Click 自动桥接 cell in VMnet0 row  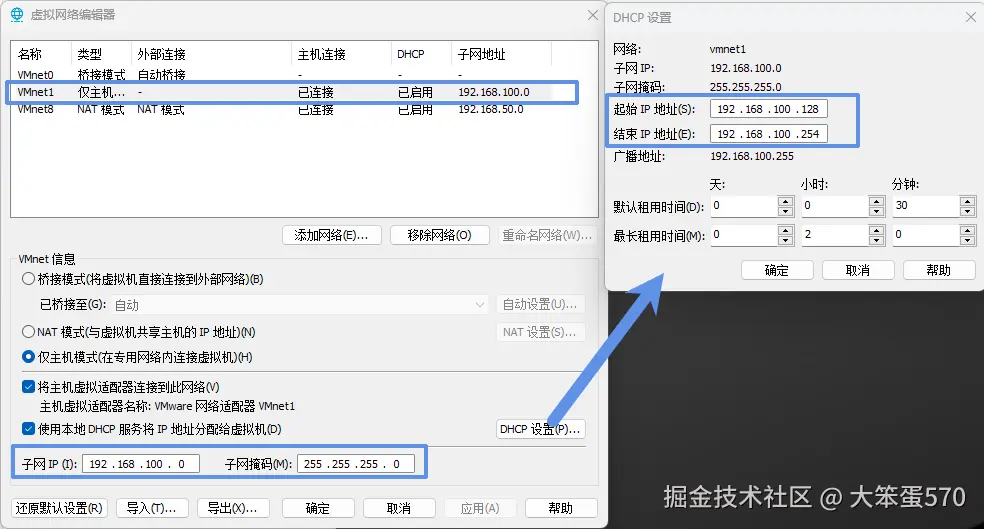161,75
